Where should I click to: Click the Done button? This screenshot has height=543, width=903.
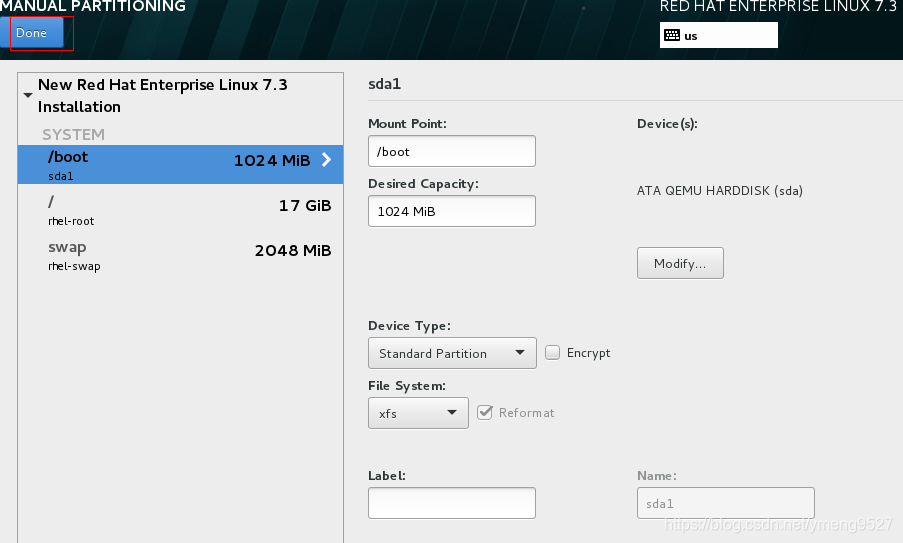(32, 33)
